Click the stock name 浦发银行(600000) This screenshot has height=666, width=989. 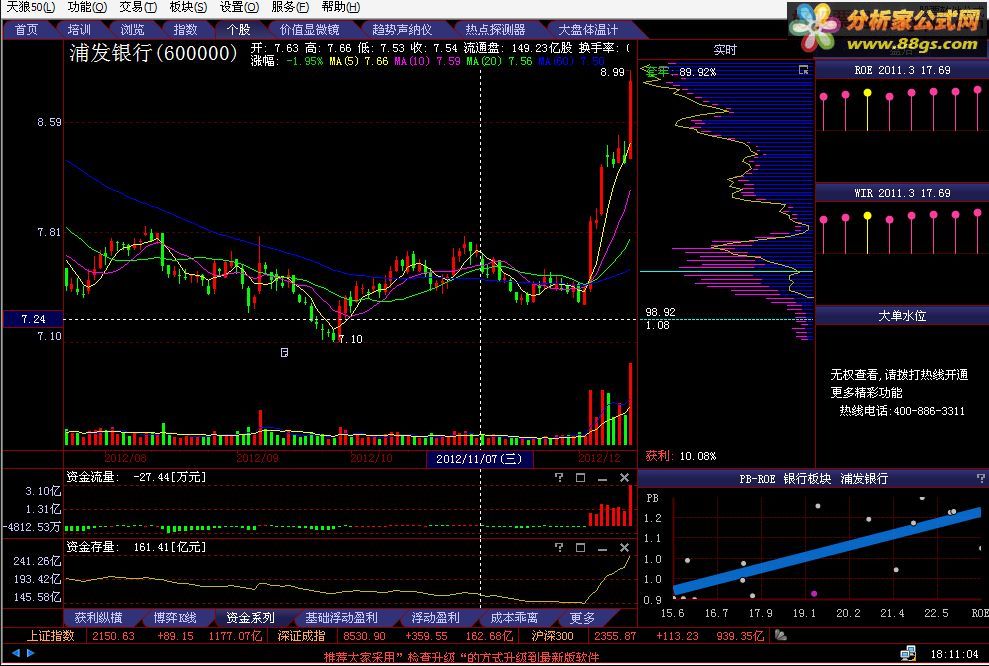coord(153,53)
